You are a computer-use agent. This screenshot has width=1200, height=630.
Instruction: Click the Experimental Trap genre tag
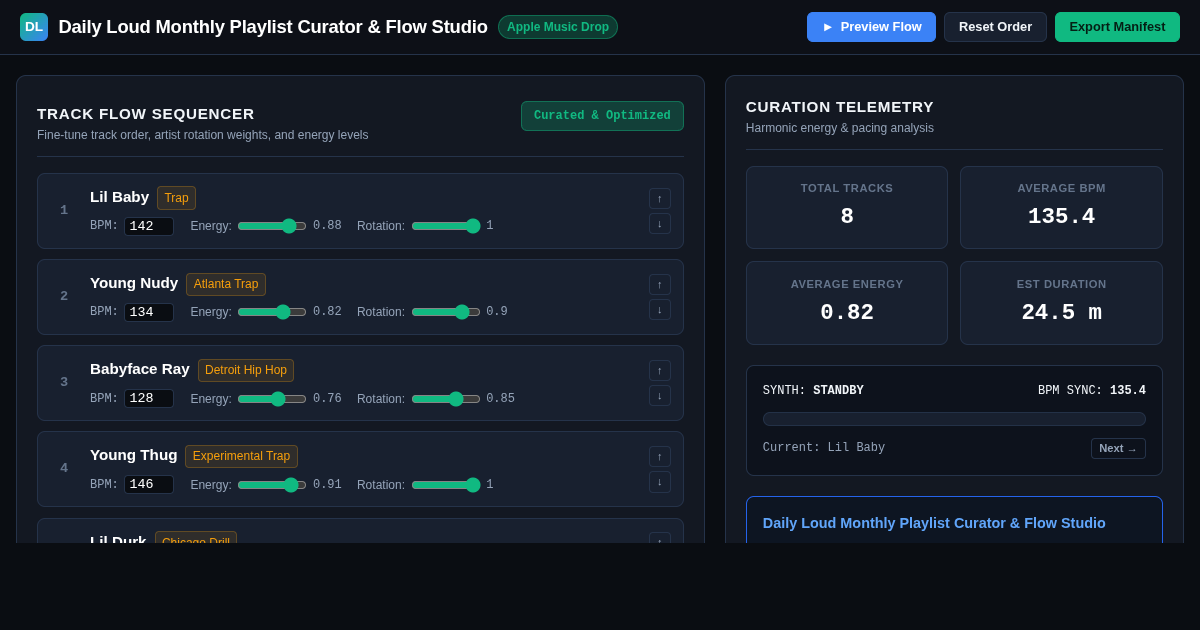click(x=241, y=456)
